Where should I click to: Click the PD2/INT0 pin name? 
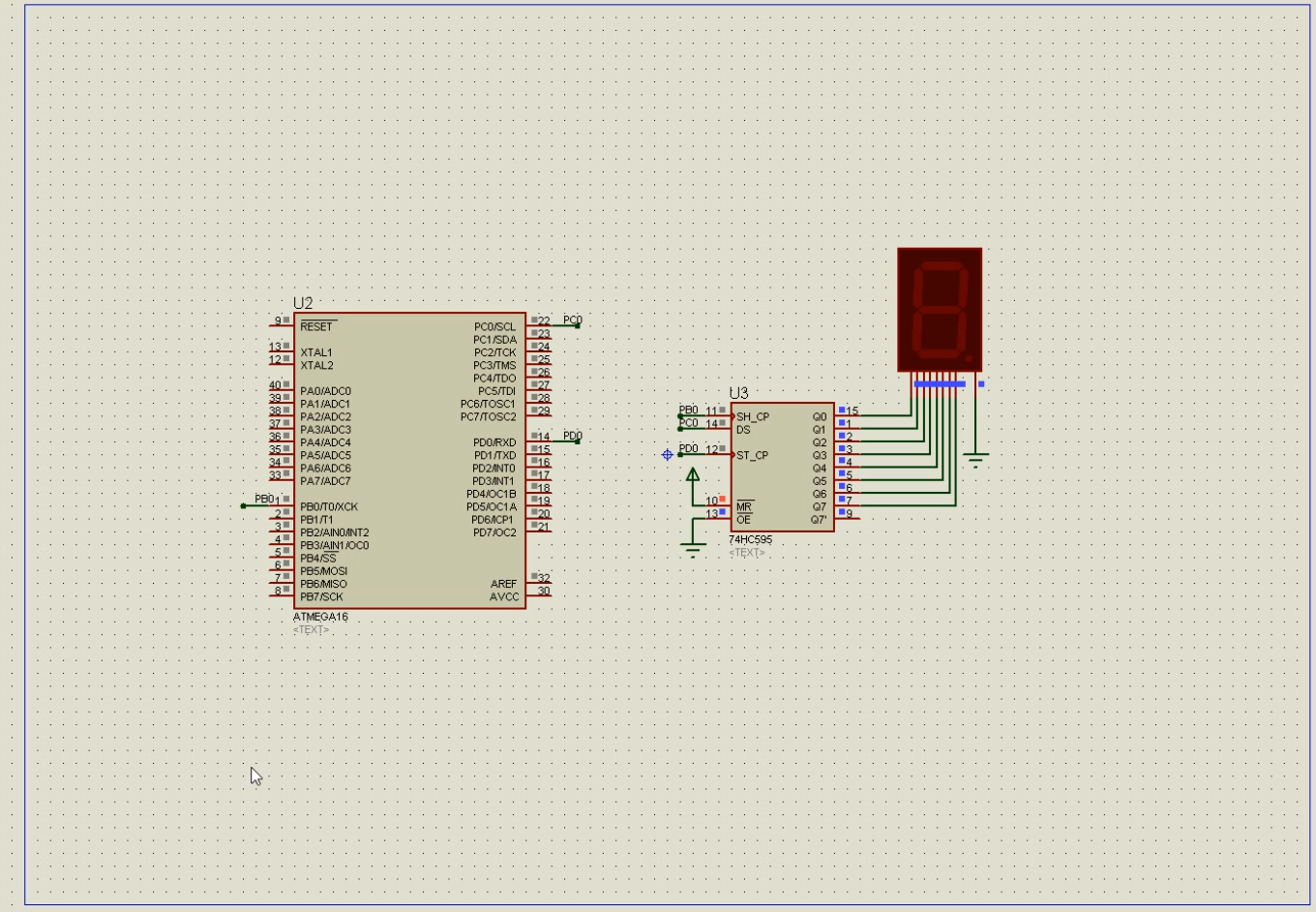click(x=493, y=468)
